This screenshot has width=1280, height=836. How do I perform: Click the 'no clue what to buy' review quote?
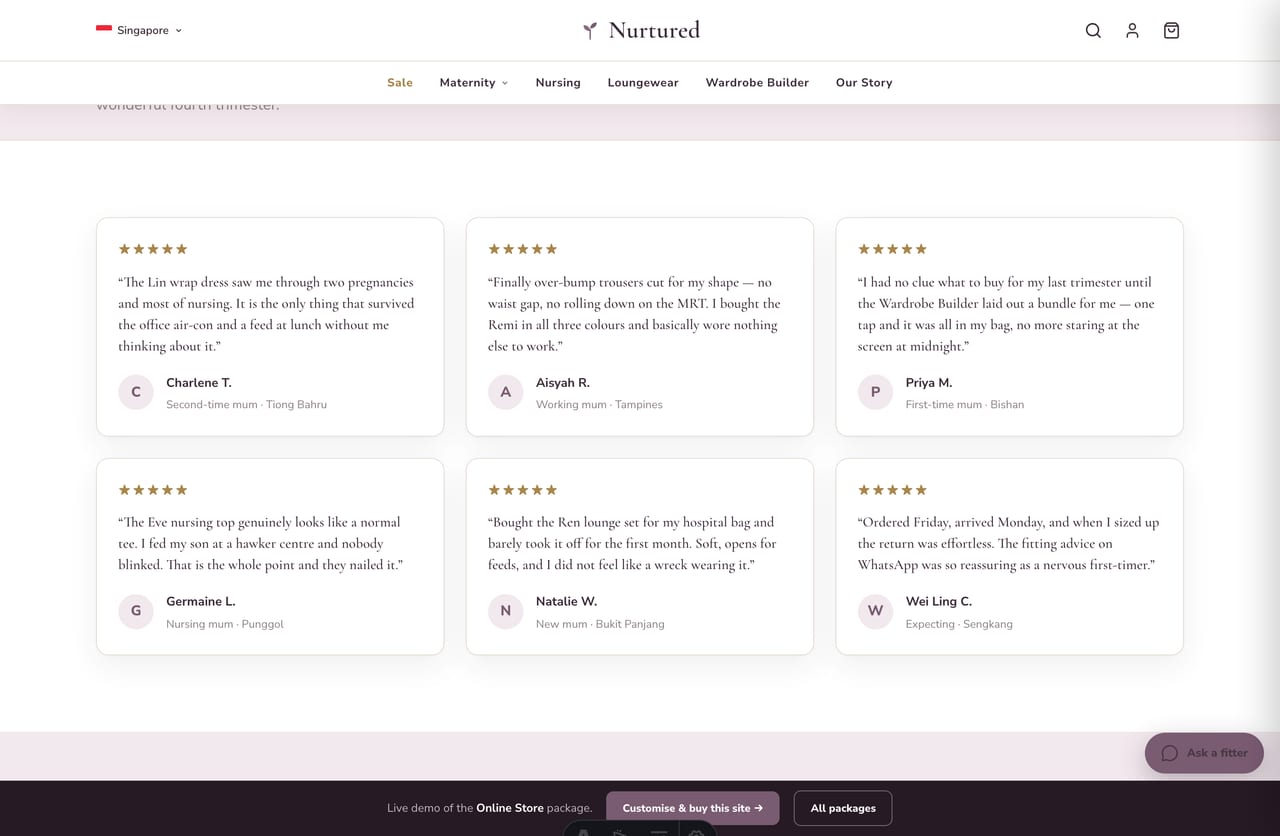pyautogui.click(x=1006, y=314)
